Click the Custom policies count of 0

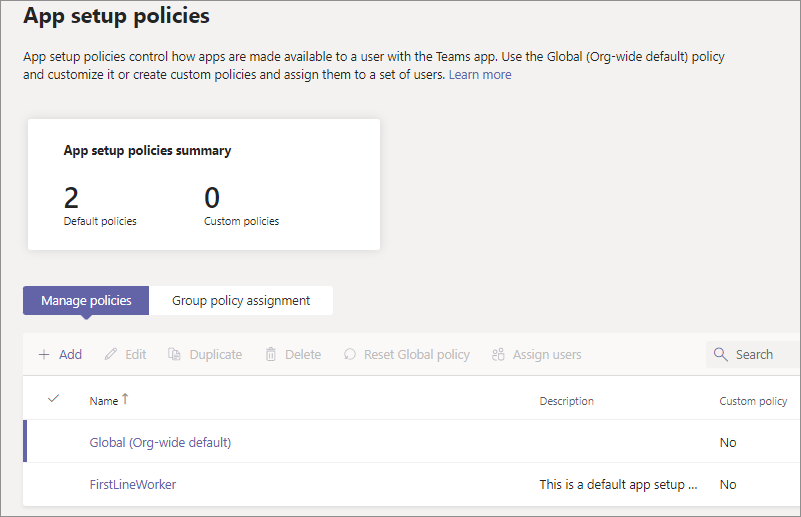pos(212,198)
